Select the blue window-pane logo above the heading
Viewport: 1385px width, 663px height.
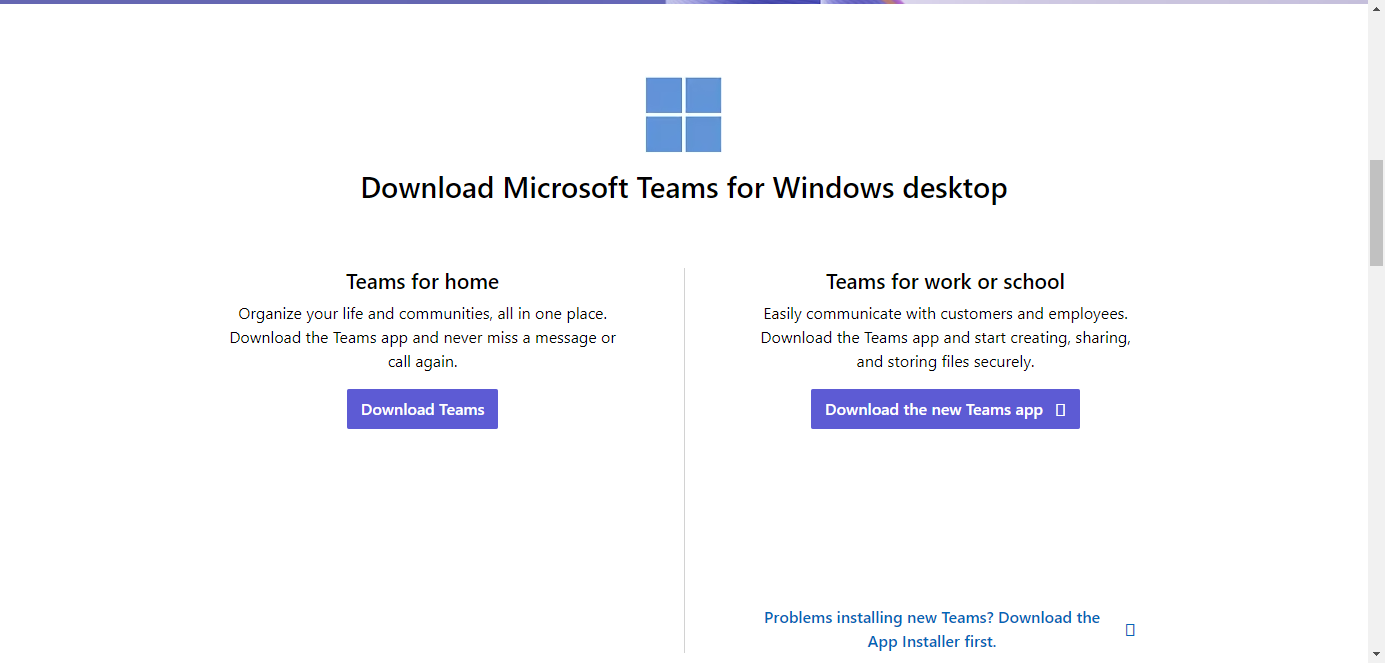683,114
